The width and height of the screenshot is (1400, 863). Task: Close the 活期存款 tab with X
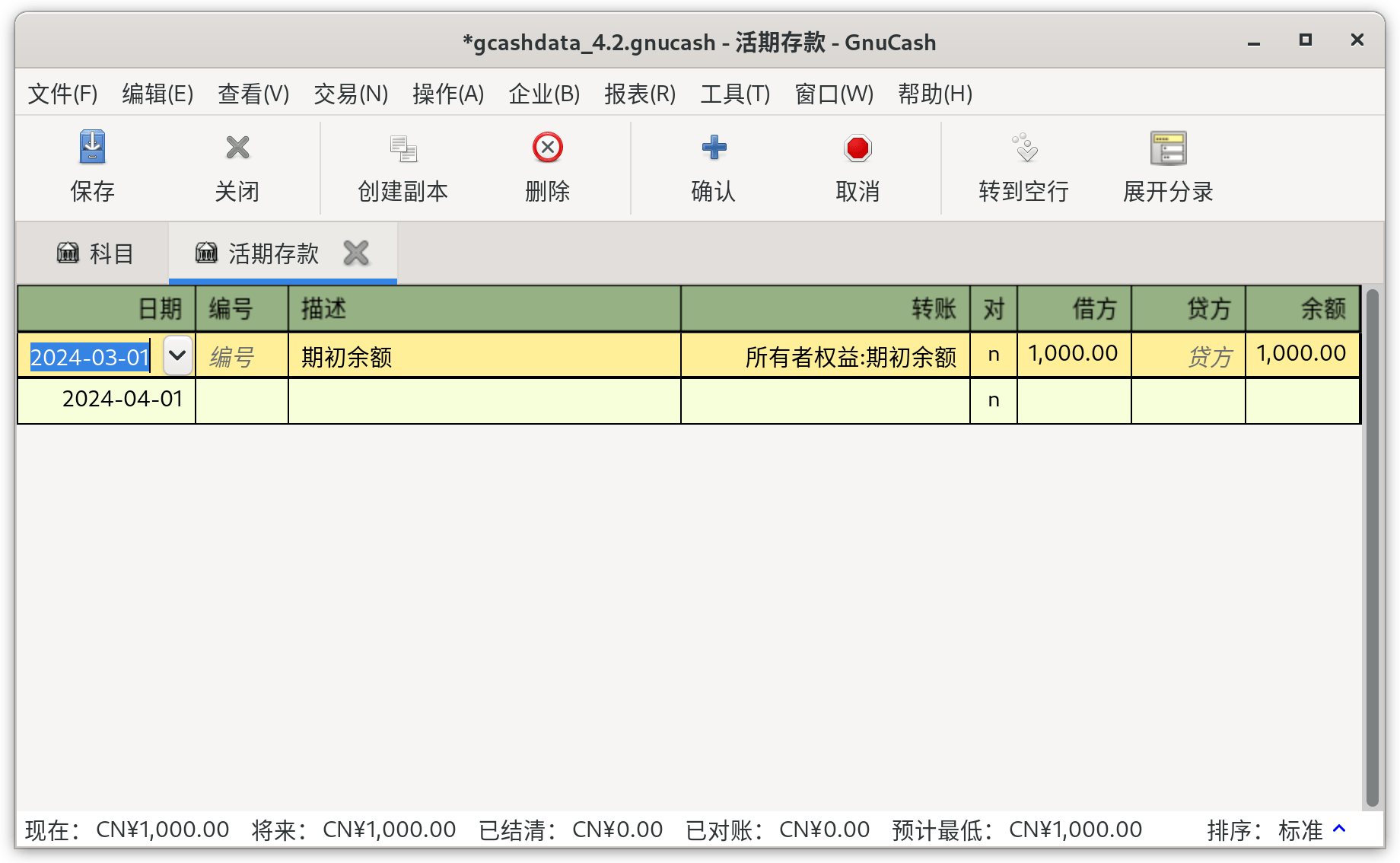pos(356,253)
